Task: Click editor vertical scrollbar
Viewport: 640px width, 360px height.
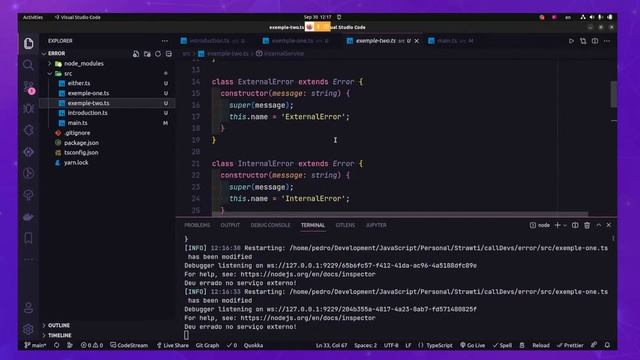Action: pos(613,94)
